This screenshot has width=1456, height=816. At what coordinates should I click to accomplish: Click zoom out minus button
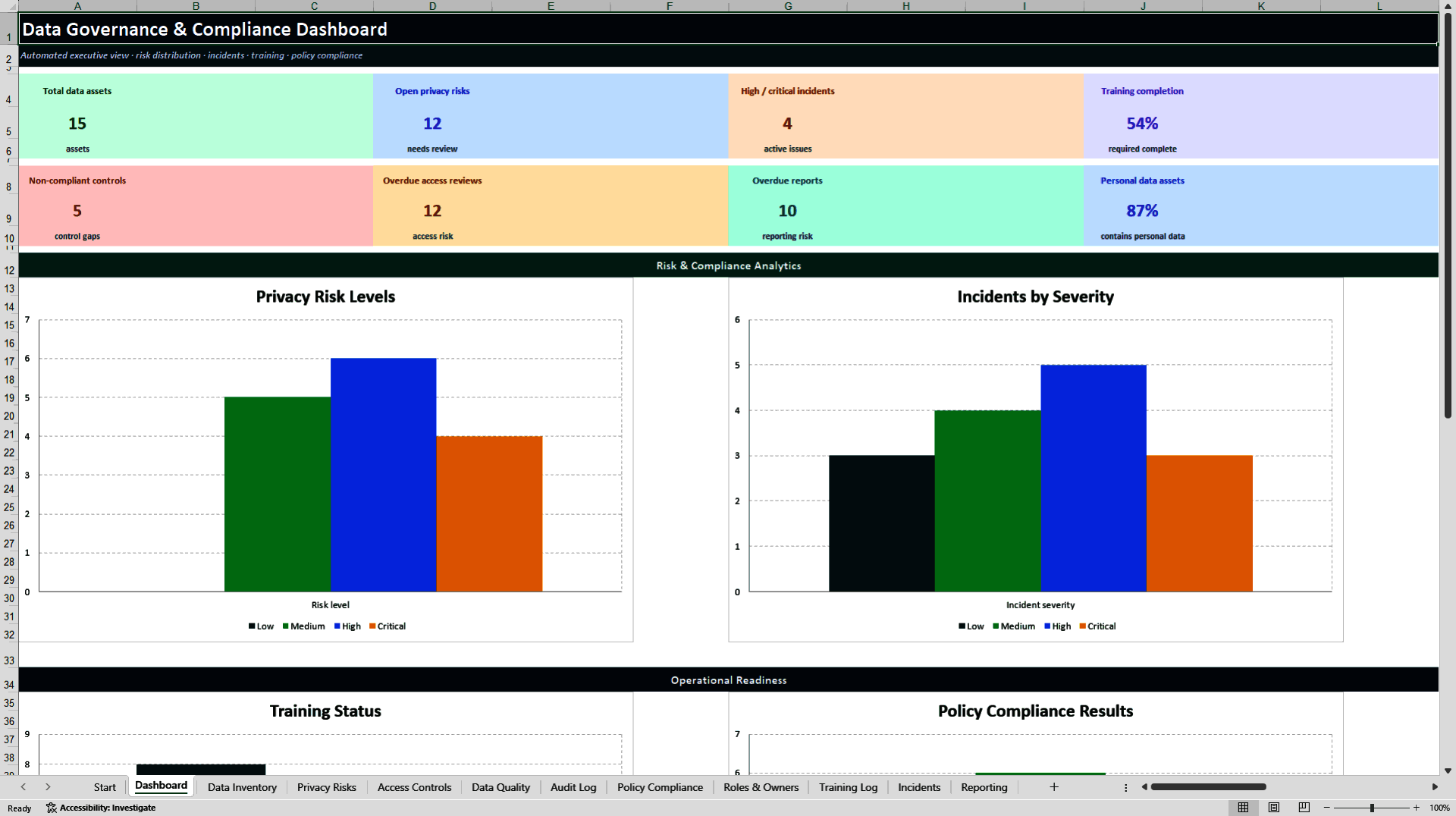1327,808
